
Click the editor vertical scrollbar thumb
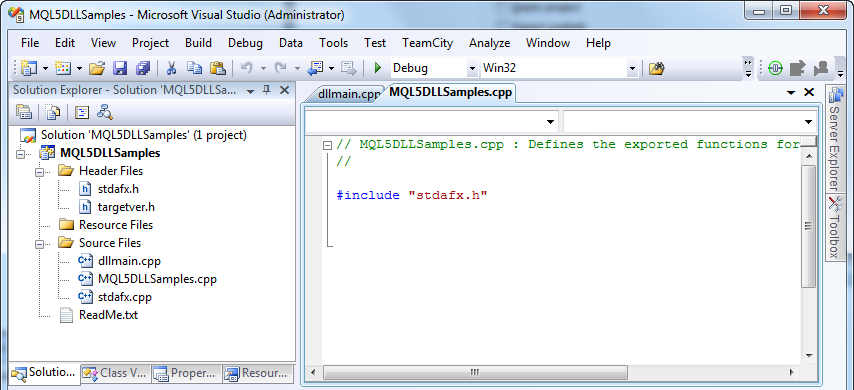point(808,226)
